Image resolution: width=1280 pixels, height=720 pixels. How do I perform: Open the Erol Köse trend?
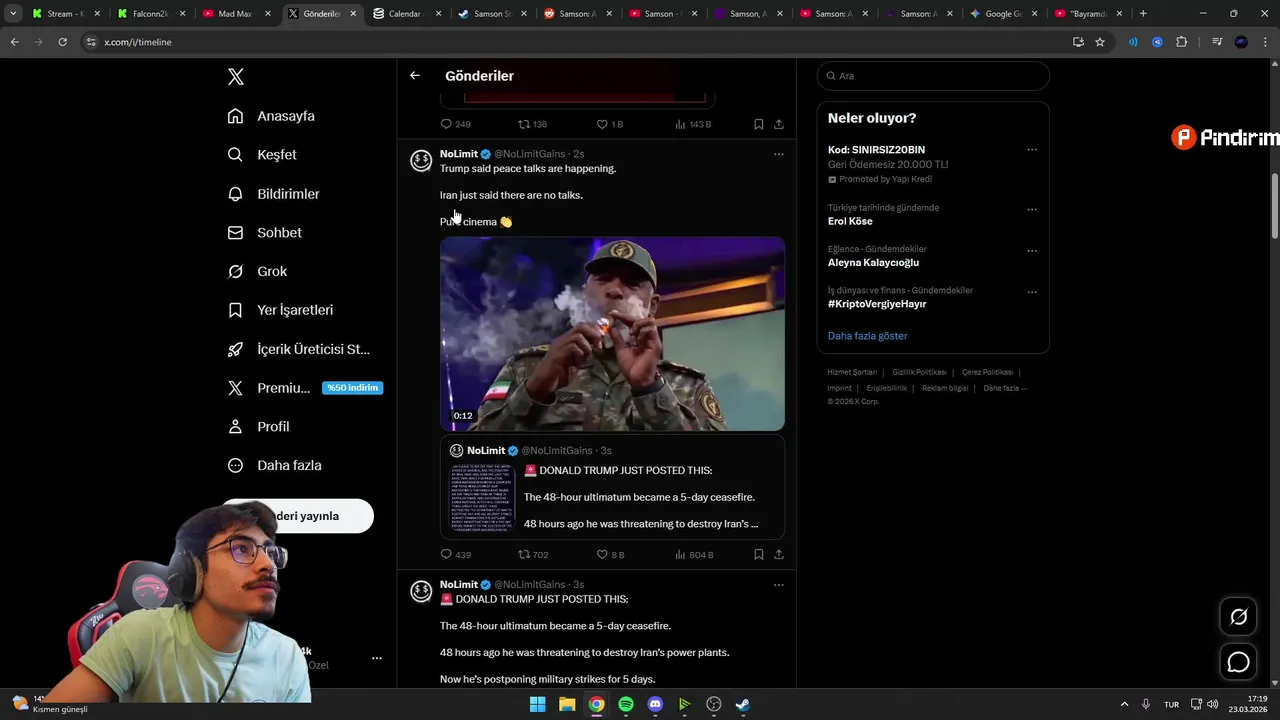point(850,221)
